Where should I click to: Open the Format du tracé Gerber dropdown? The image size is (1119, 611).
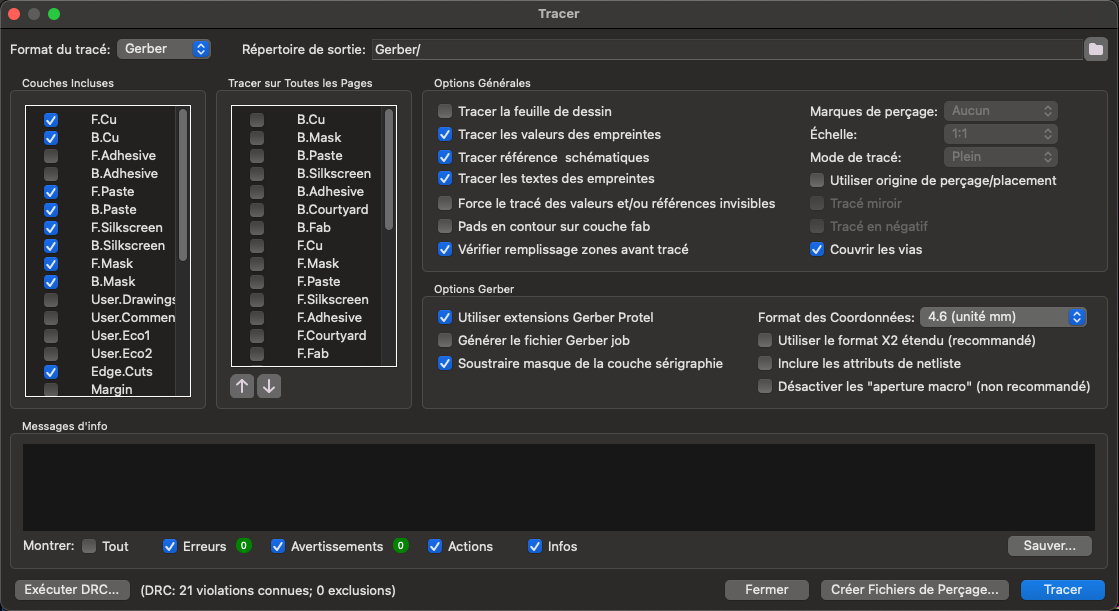163,49
